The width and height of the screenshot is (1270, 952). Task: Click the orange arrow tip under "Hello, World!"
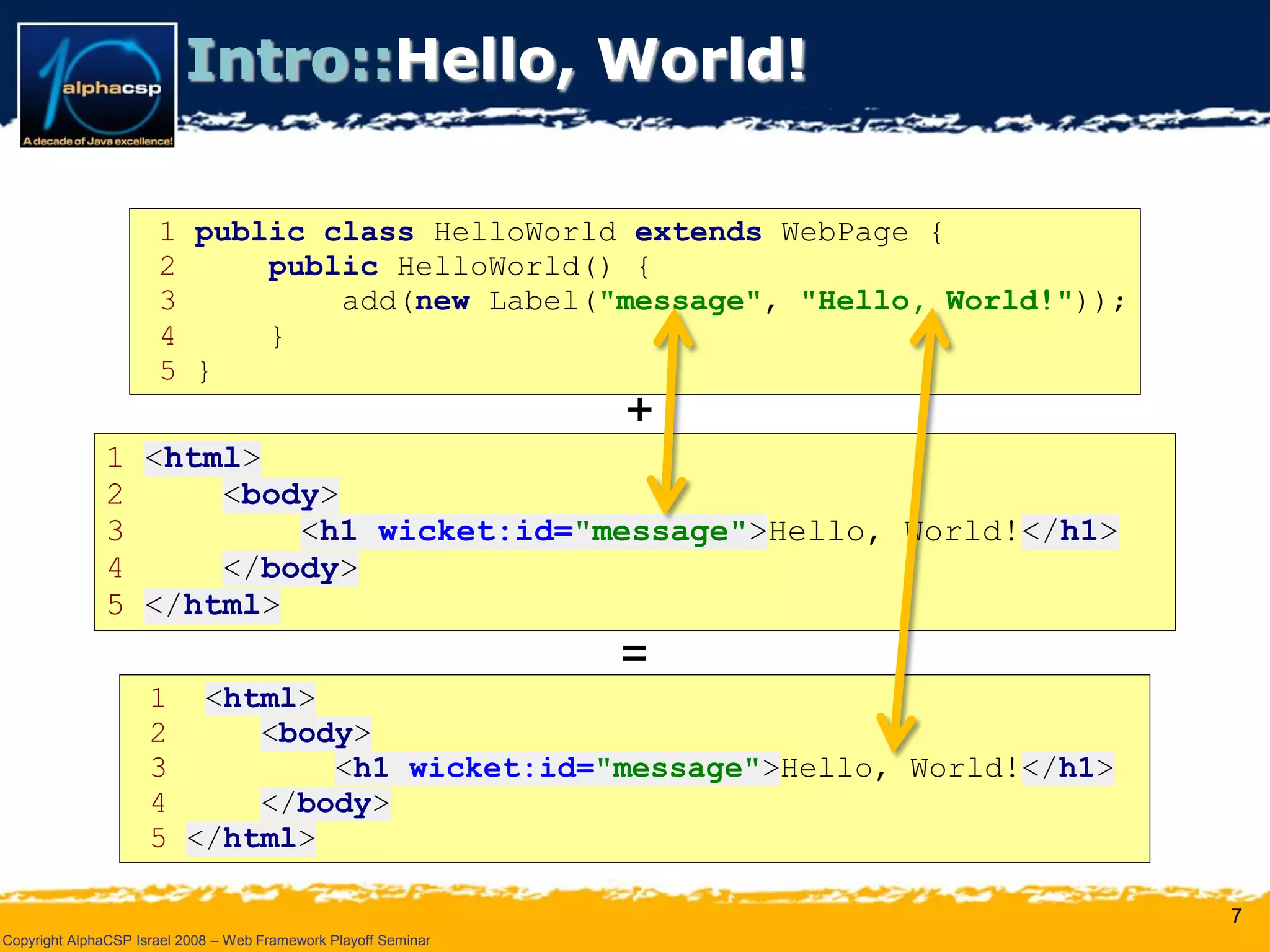930,327
